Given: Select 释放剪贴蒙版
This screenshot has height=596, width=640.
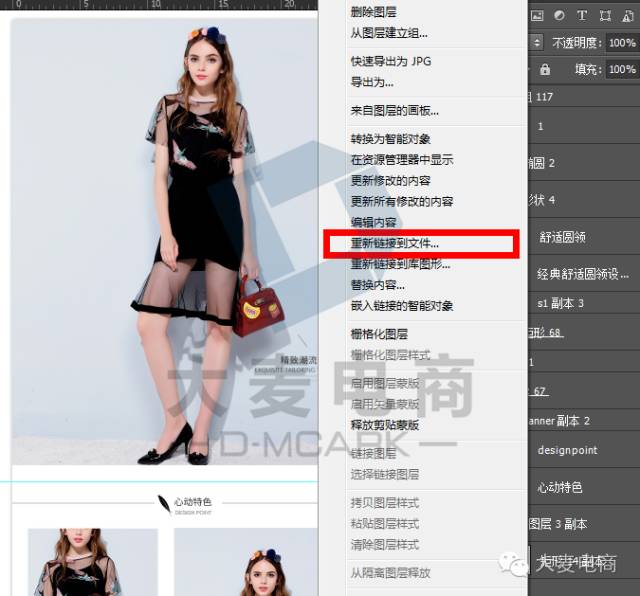Looking at the screenshot, I should coord(385,425).
